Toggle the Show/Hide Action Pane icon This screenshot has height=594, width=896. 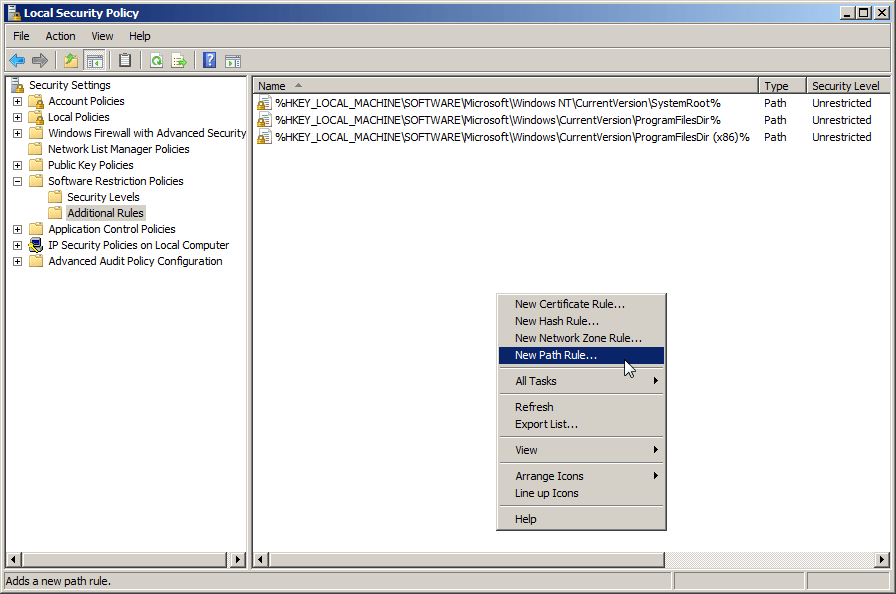coord(233,61)
